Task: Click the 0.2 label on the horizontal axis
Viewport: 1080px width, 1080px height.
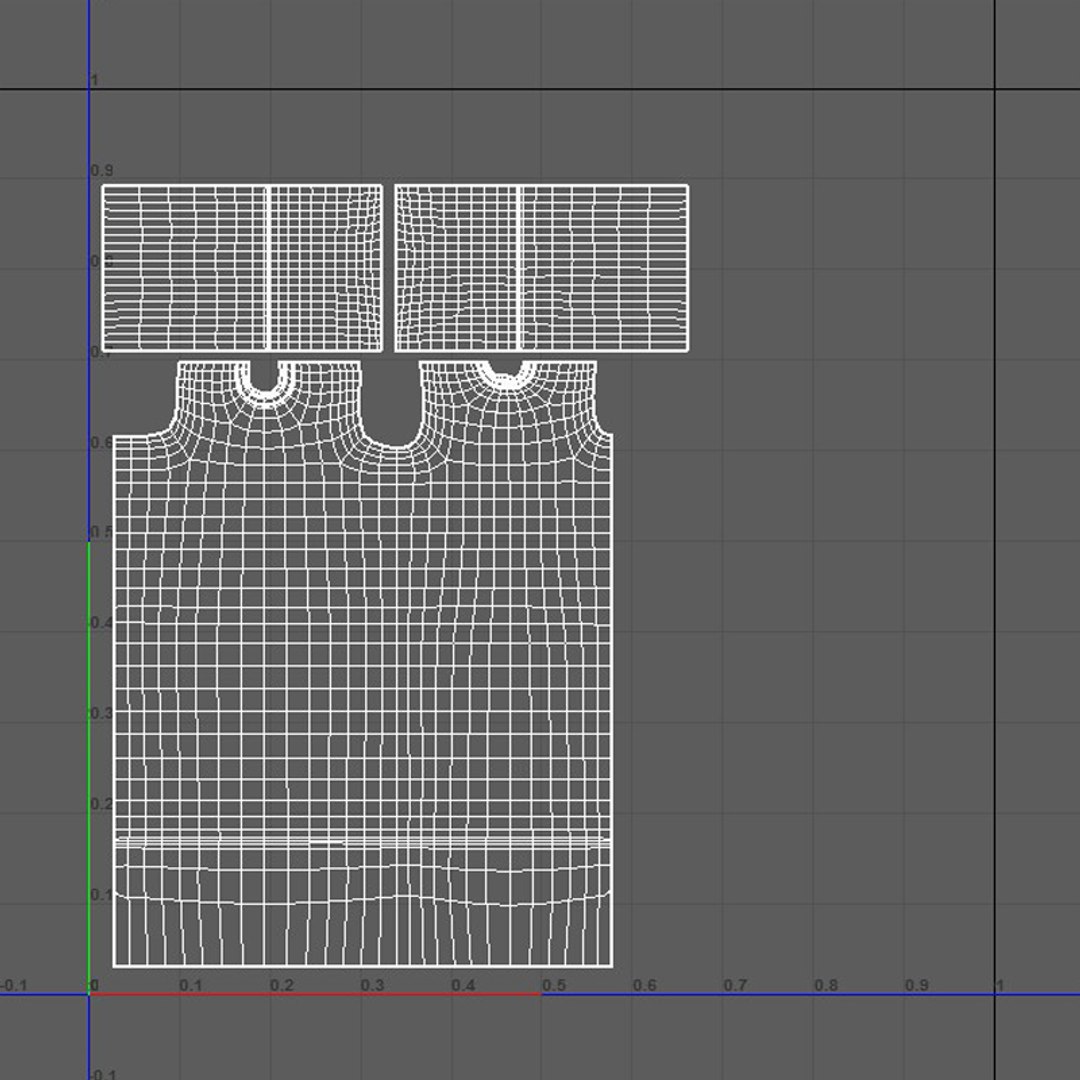Action: click(282, 985)
